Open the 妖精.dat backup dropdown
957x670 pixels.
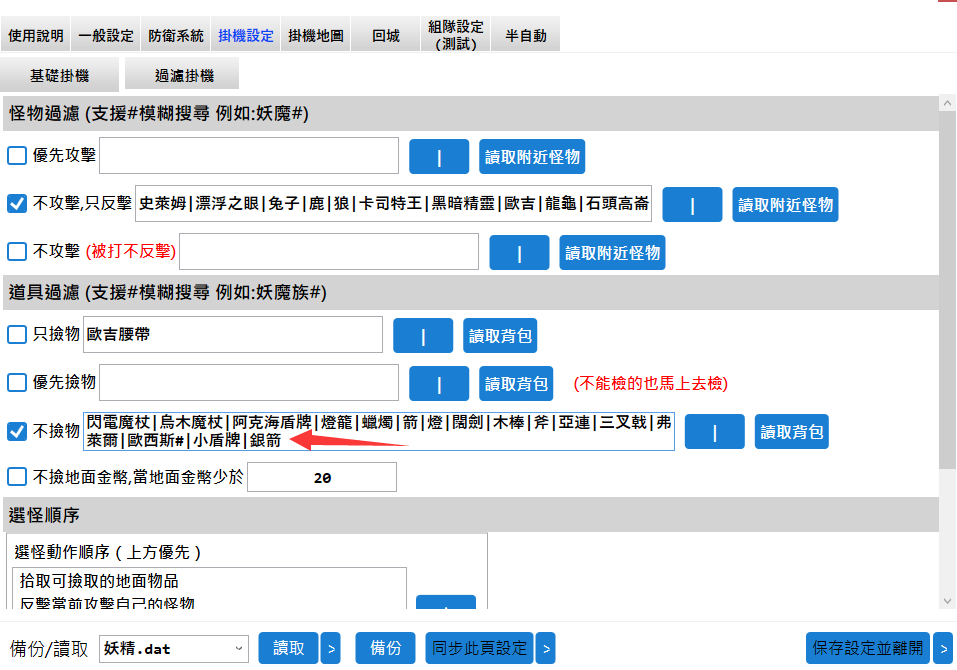pos(174,649)
